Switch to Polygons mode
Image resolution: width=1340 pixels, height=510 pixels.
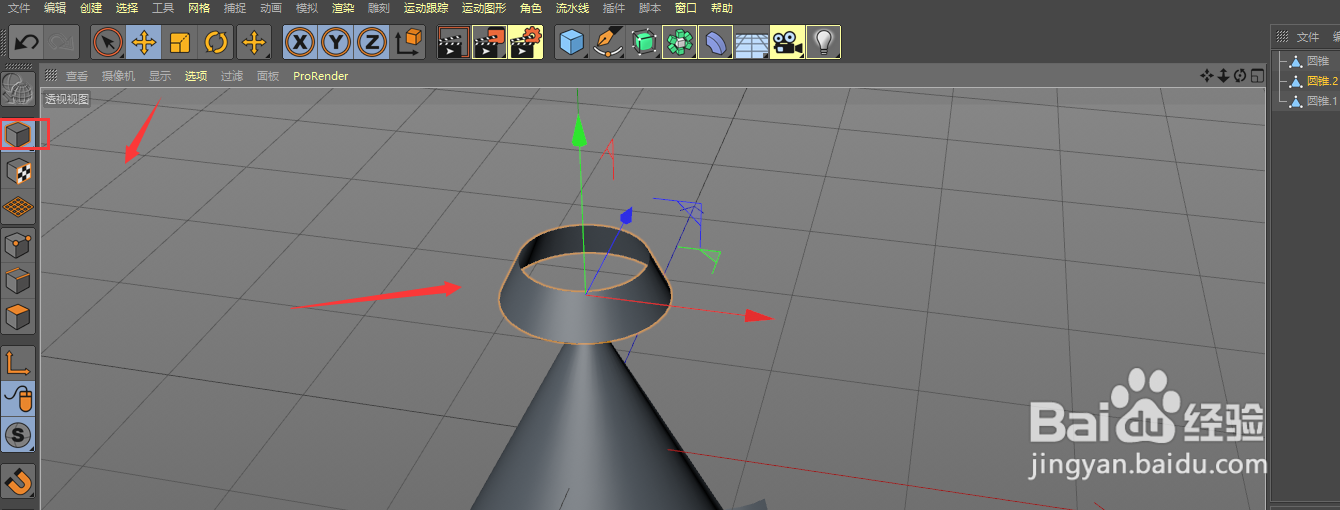coord(18,318)
